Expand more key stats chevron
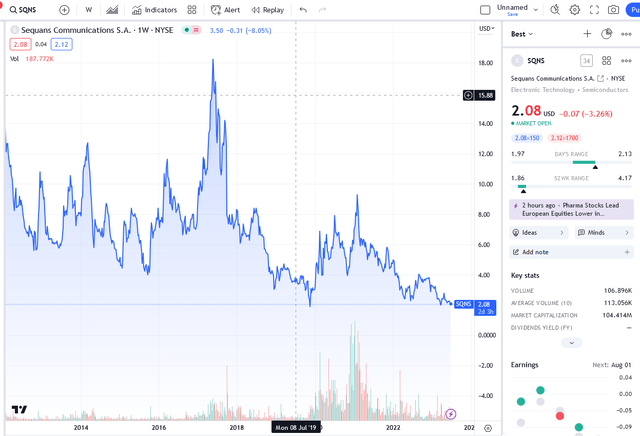Viewport: 640px width, 436px height. coord(571,343)
